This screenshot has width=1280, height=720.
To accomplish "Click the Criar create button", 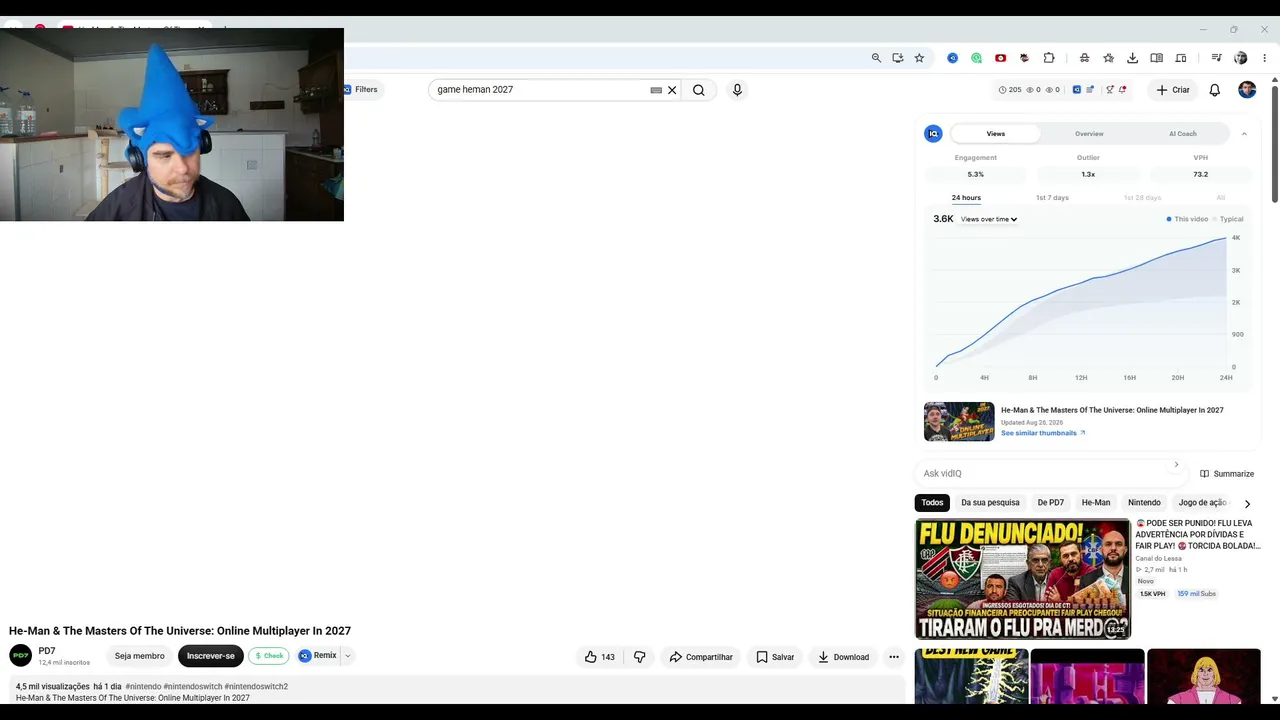I will (x=1173, y=90).
